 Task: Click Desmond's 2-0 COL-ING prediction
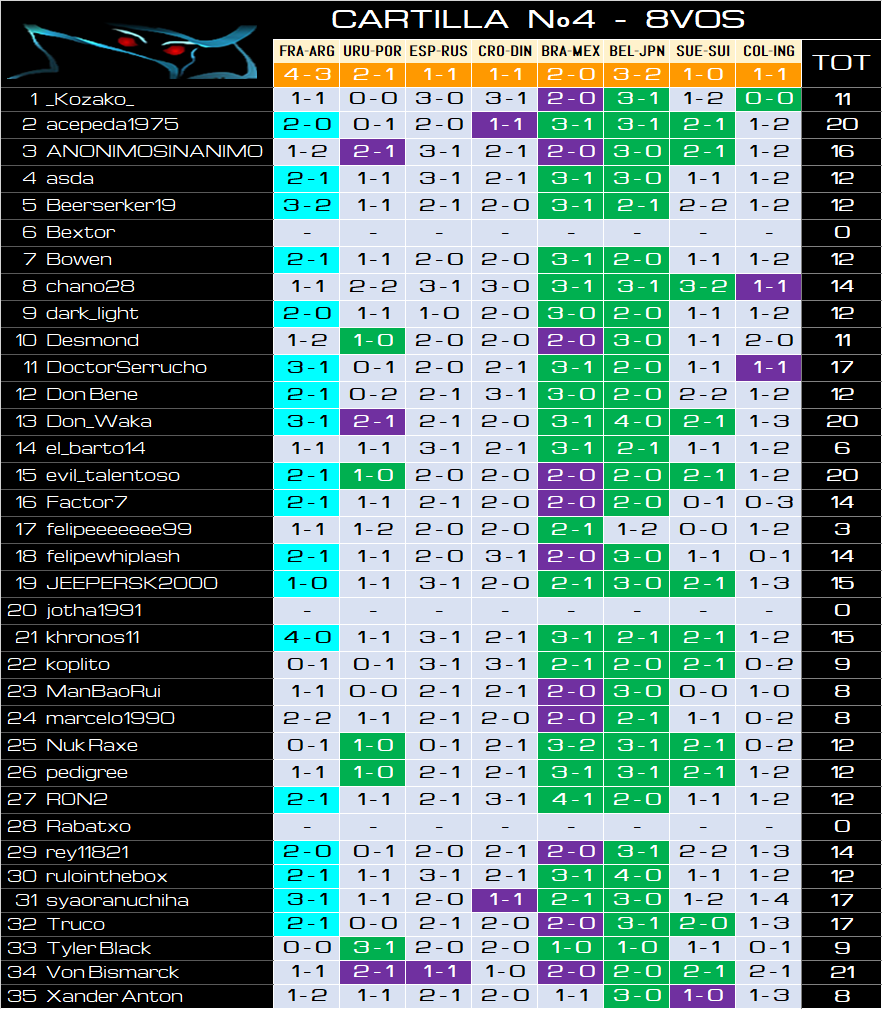pos(769,340)
